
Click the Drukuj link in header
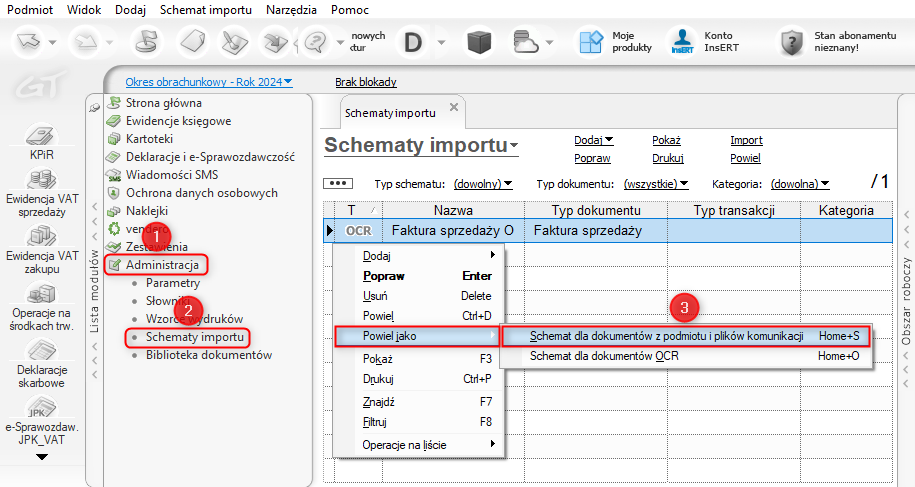(x=667, y=158)
